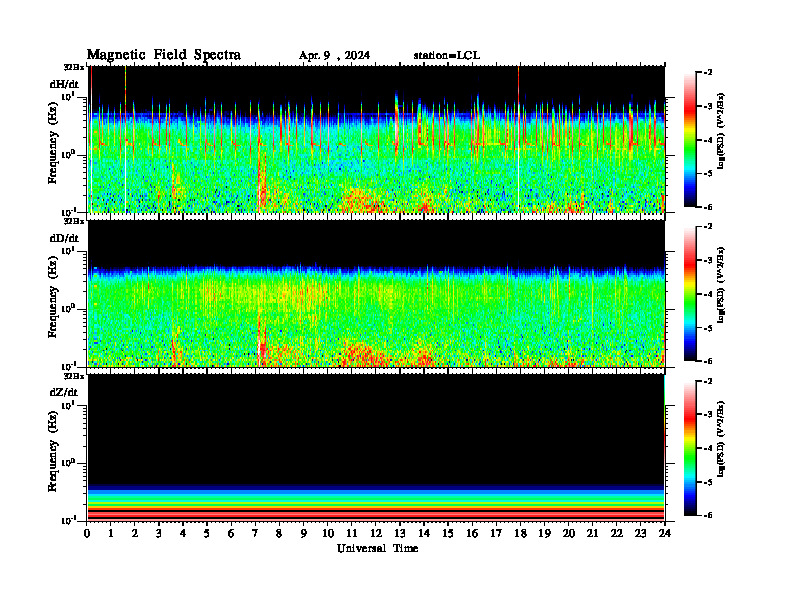The height and width of the screenshot is (612, 792).
Task: Click hour 6 on Universal Time axis
Action: pyautogui.click(x=231, y=534)
